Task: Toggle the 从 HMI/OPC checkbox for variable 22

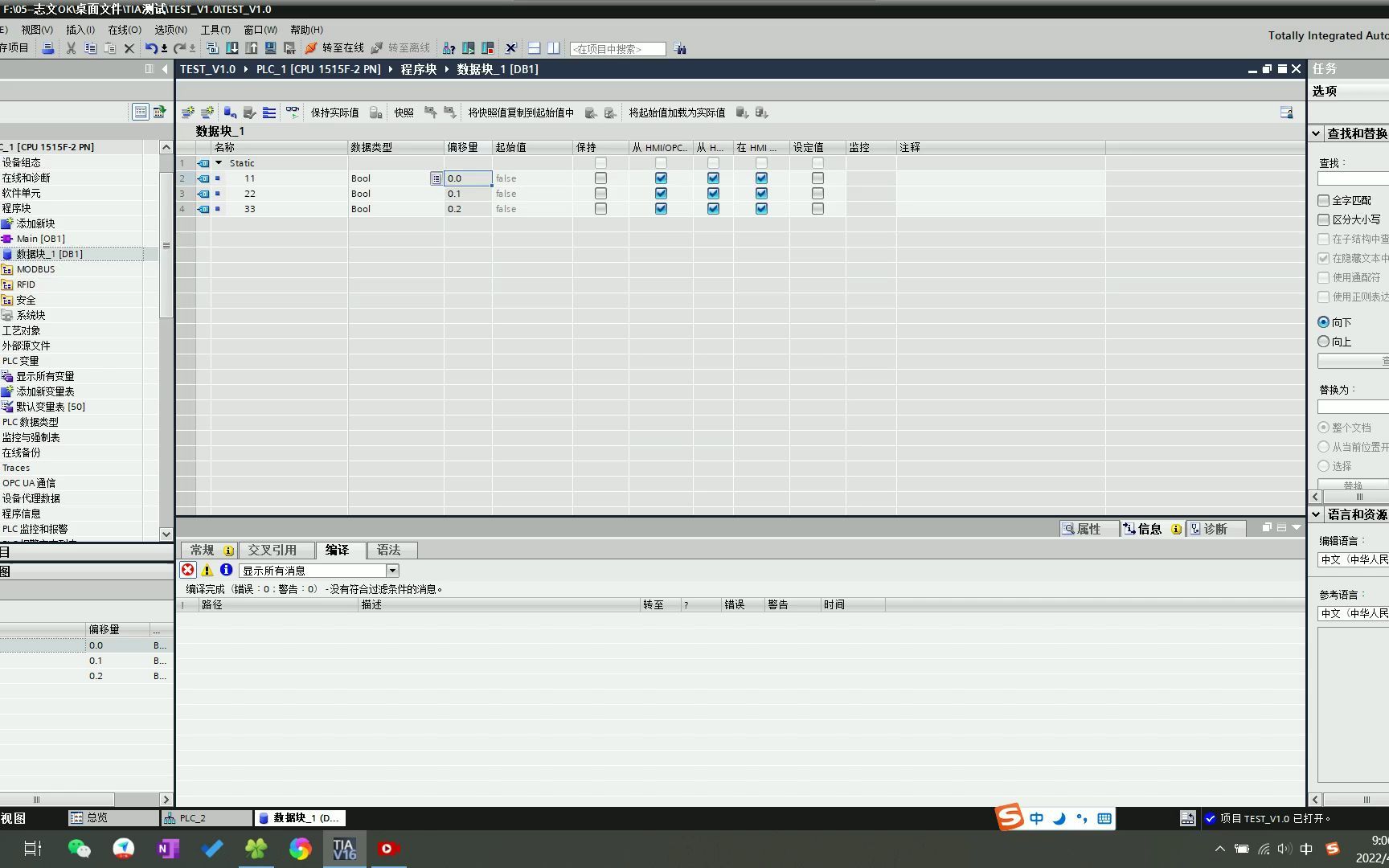Action: click(x=661, y=194)
